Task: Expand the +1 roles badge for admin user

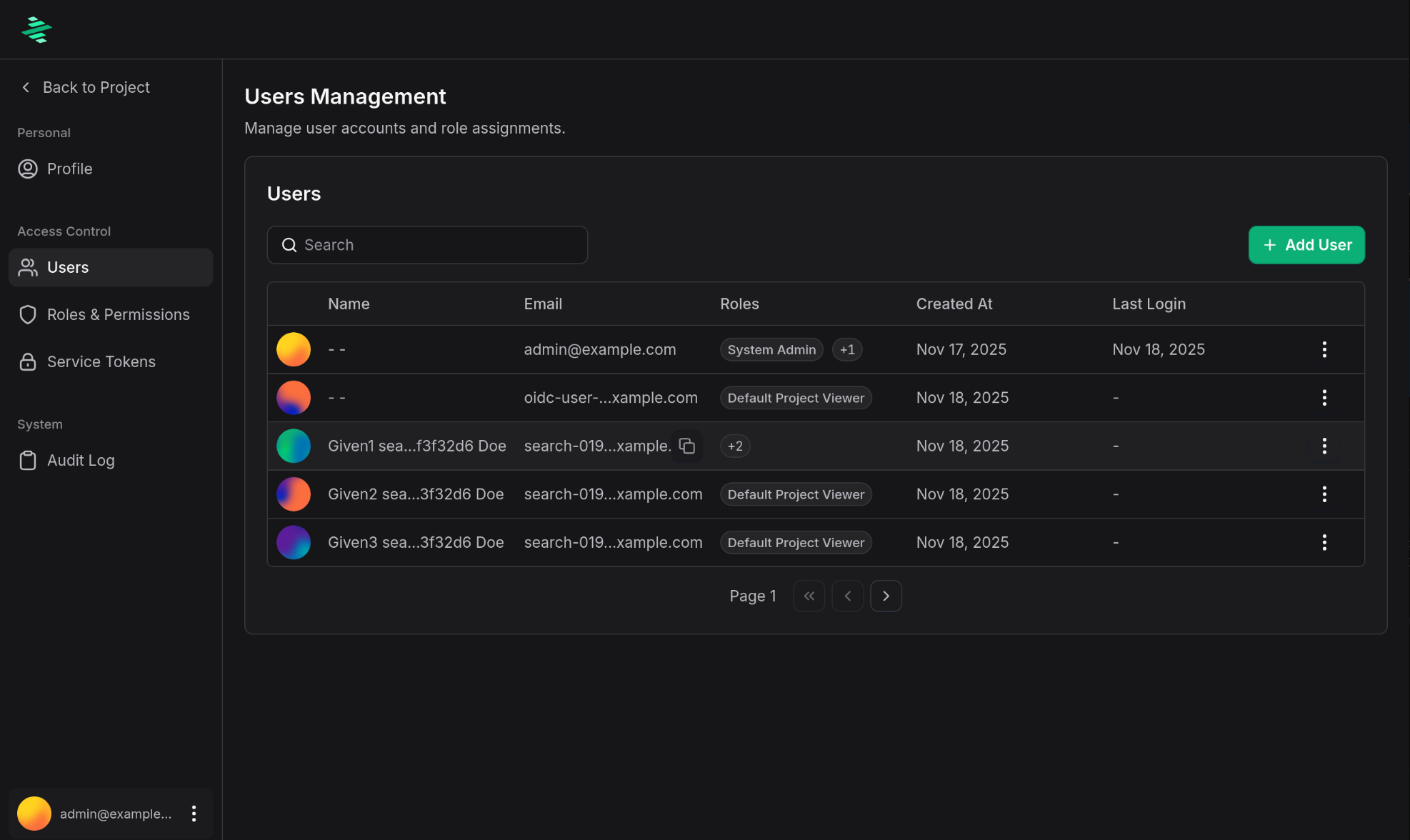Action: point(847,349)
